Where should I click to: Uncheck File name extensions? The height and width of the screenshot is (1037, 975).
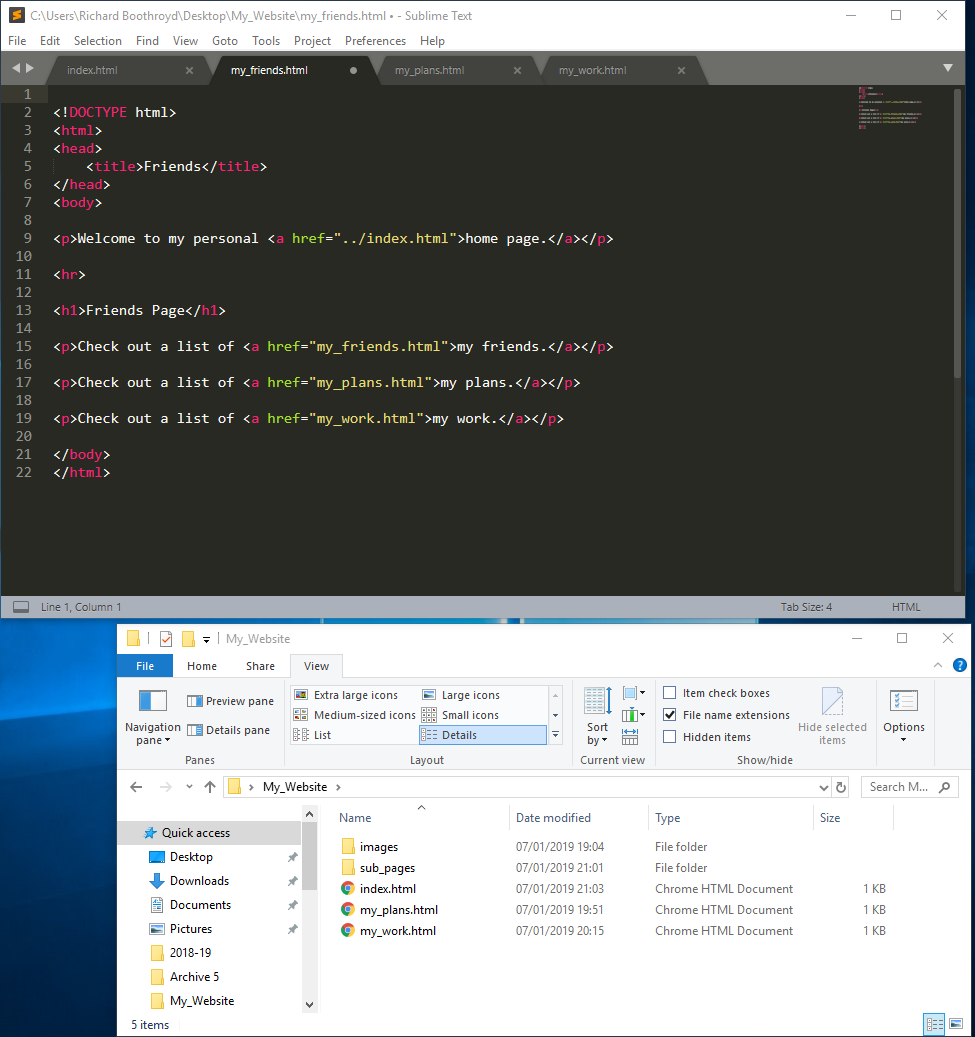coord(669,715)
